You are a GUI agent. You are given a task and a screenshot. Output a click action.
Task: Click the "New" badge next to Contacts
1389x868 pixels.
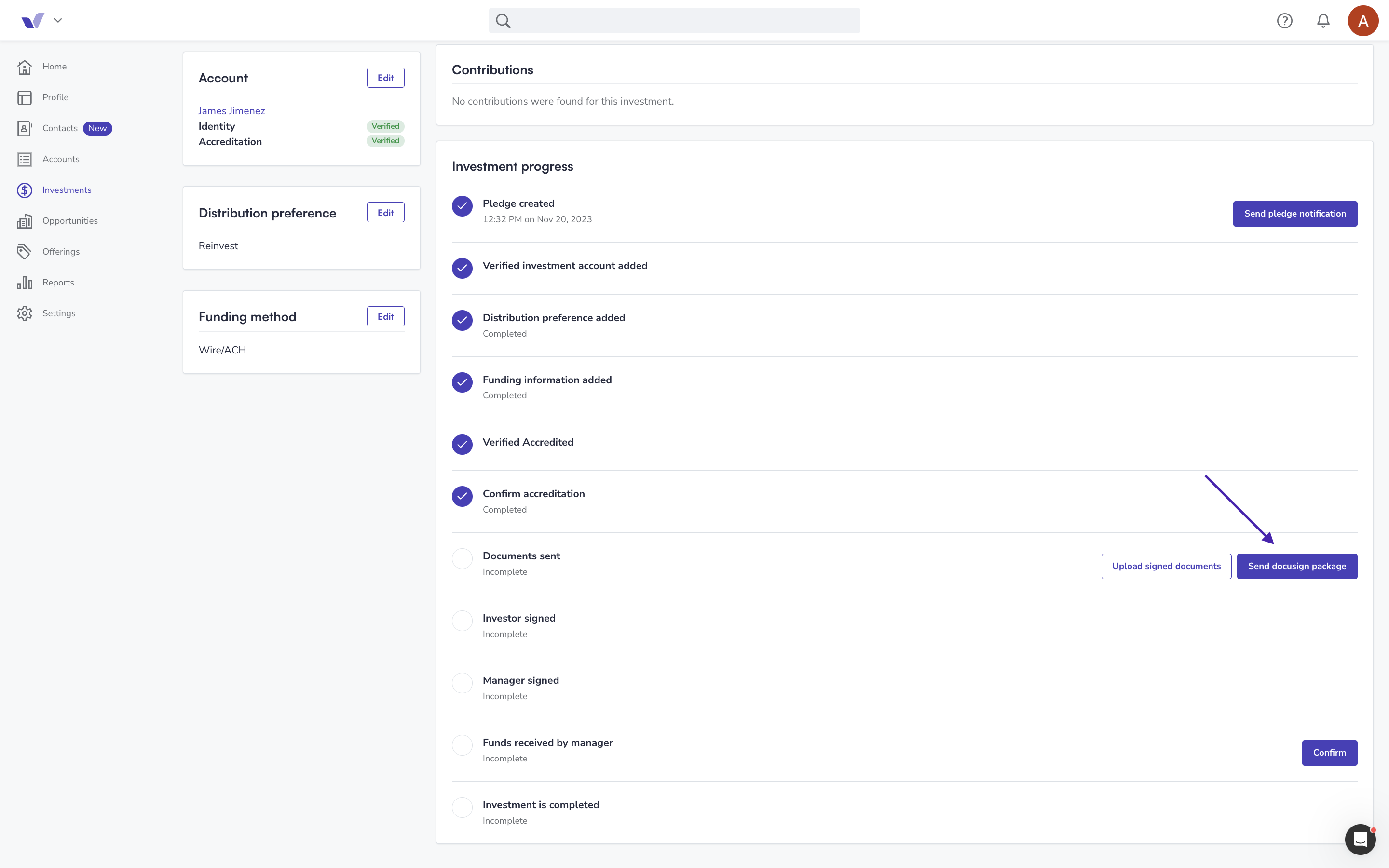point(97,129)
